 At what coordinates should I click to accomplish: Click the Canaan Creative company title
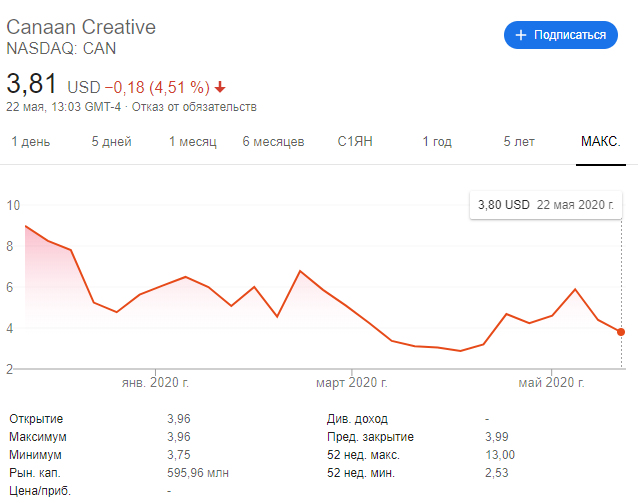(x=81, y=26)
